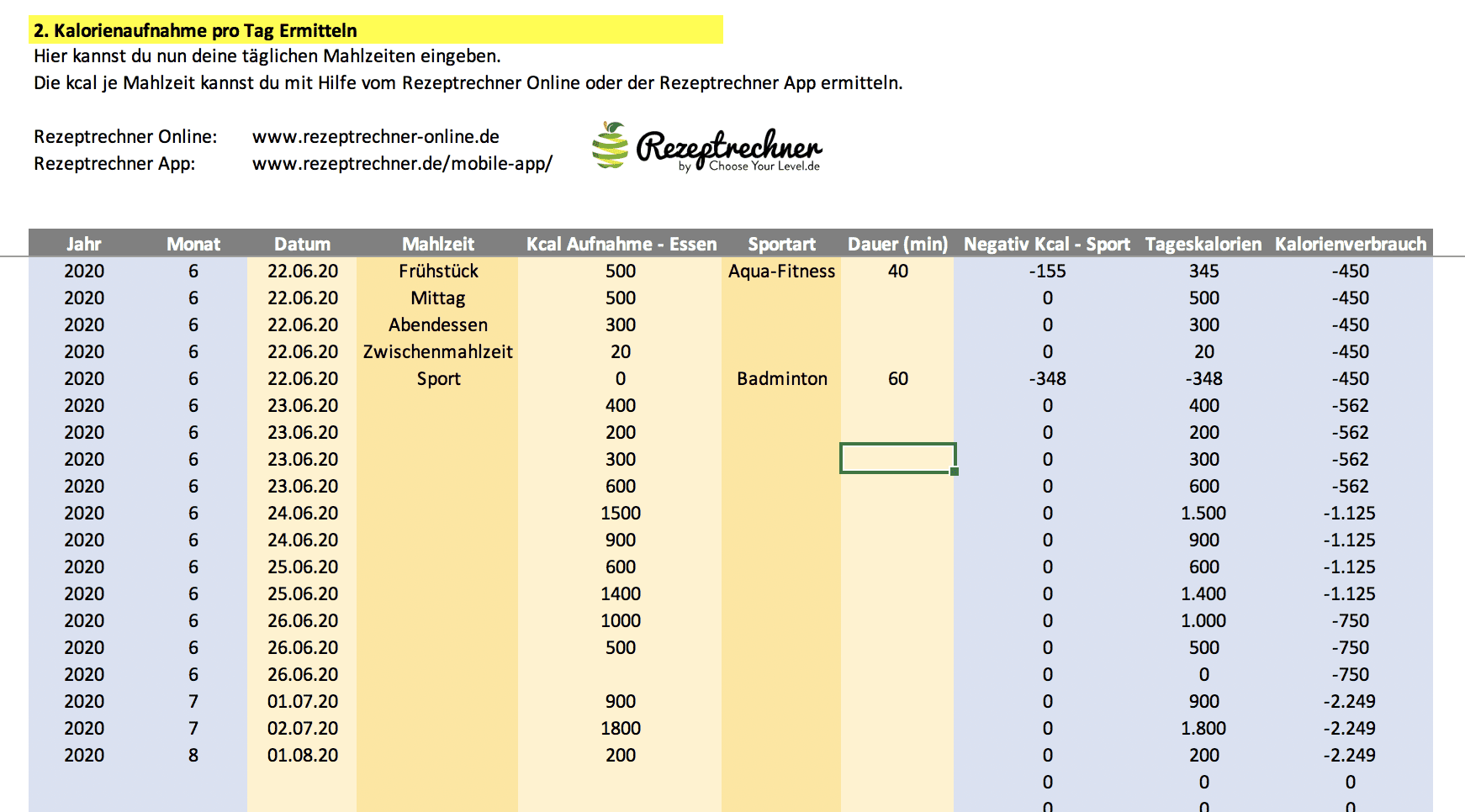Viewport: 1465px width, 812px height.
Task: Click the Tageskalorien cell showing 345
Action: coord(1203,271)
